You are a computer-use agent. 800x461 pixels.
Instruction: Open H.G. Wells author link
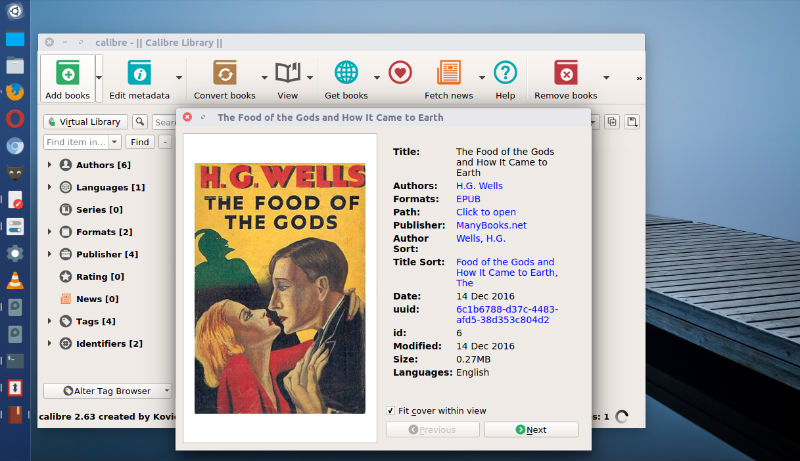tap(479, 186)
